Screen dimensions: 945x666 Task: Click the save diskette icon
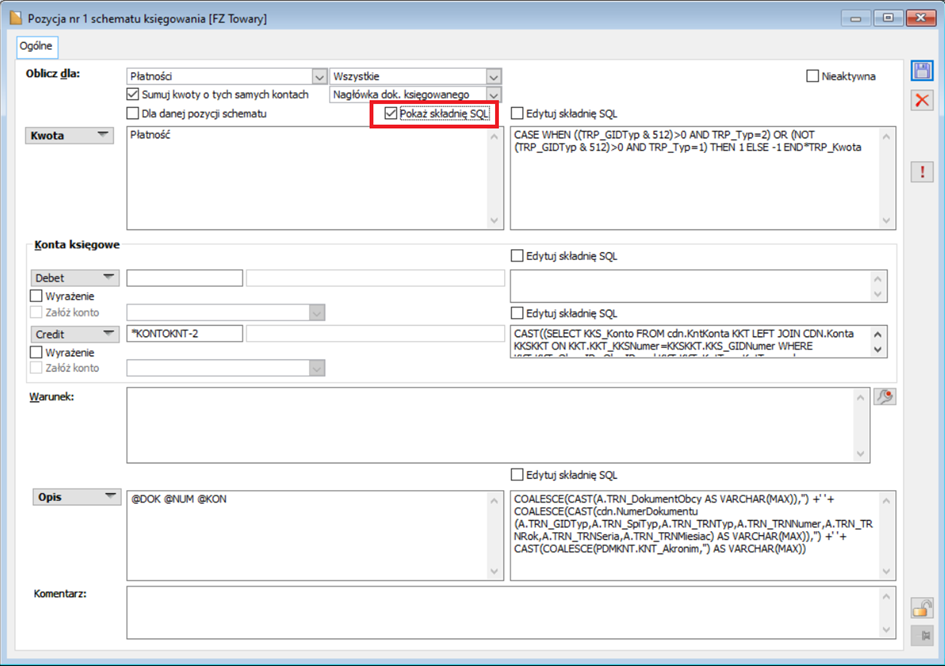coord(921,71)
